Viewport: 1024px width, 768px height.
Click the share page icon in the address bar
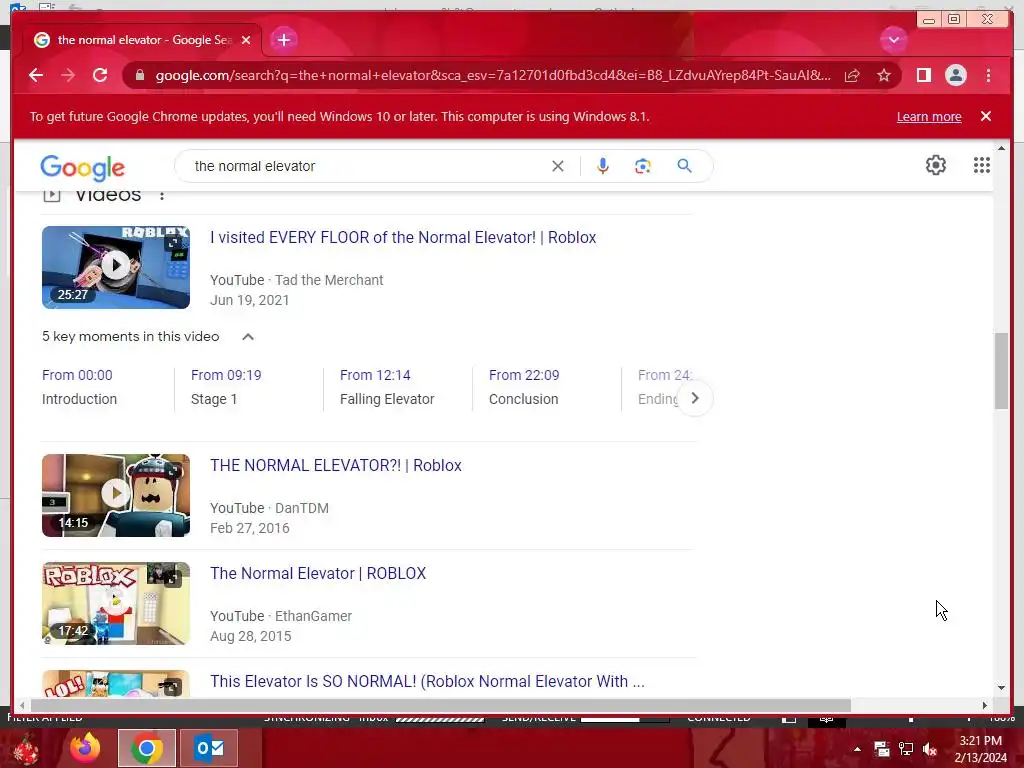(852, 75)
